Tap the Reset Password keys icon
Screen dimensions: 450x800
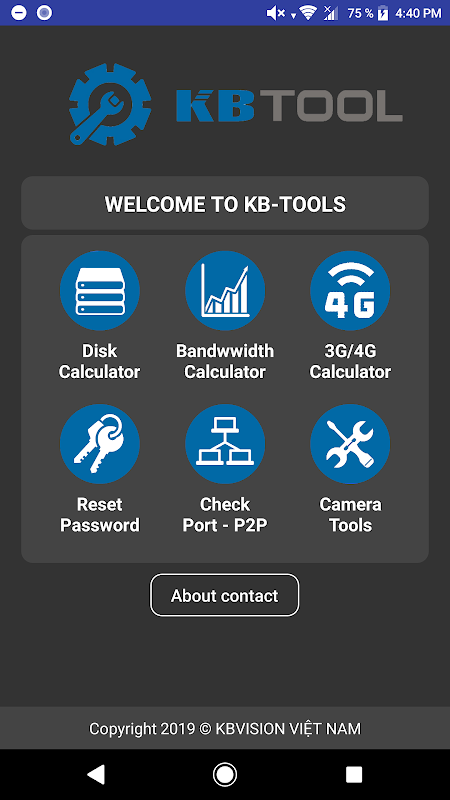click(99, 444)
